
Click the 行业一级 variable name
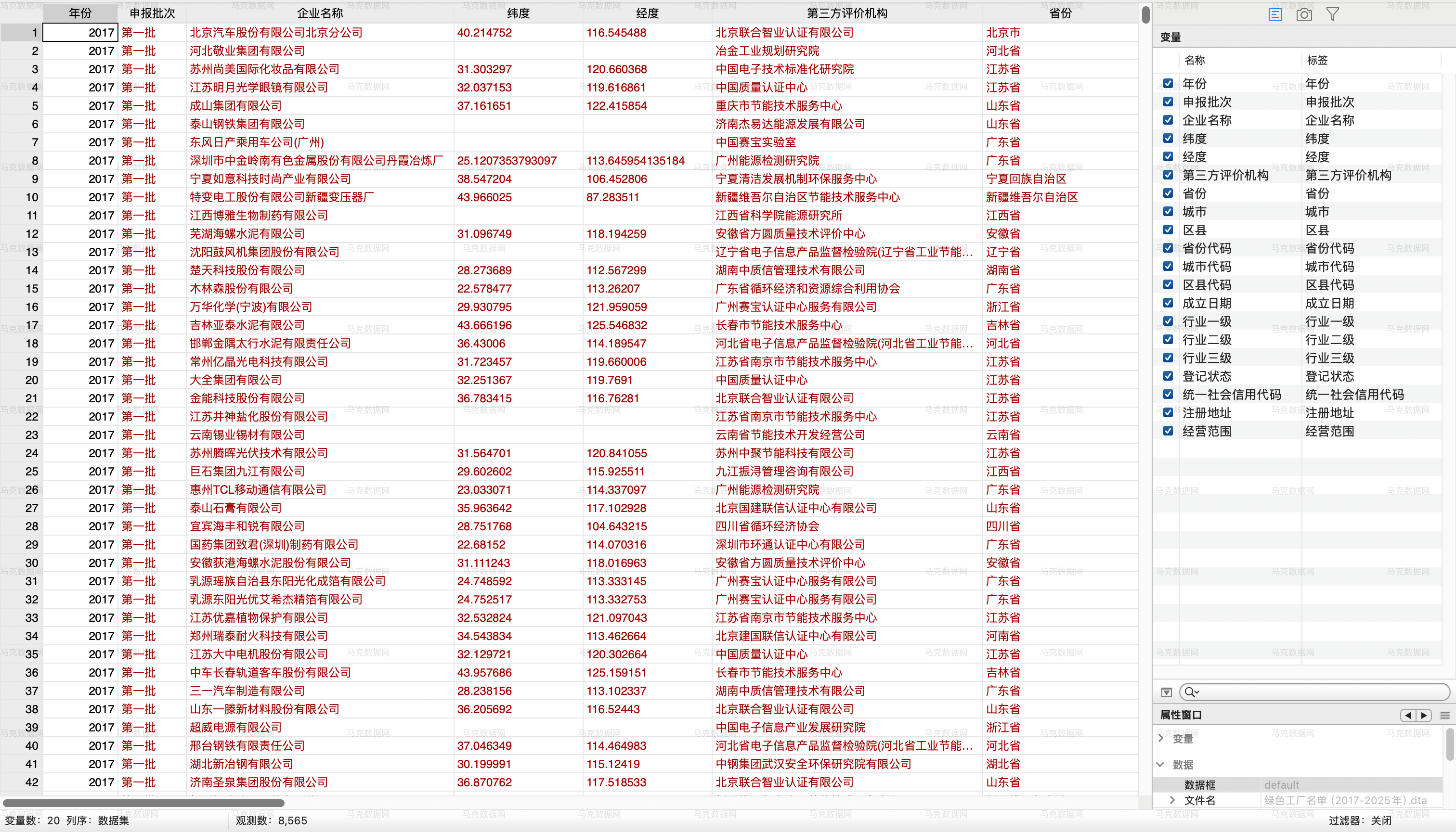tap(1207, 321)
